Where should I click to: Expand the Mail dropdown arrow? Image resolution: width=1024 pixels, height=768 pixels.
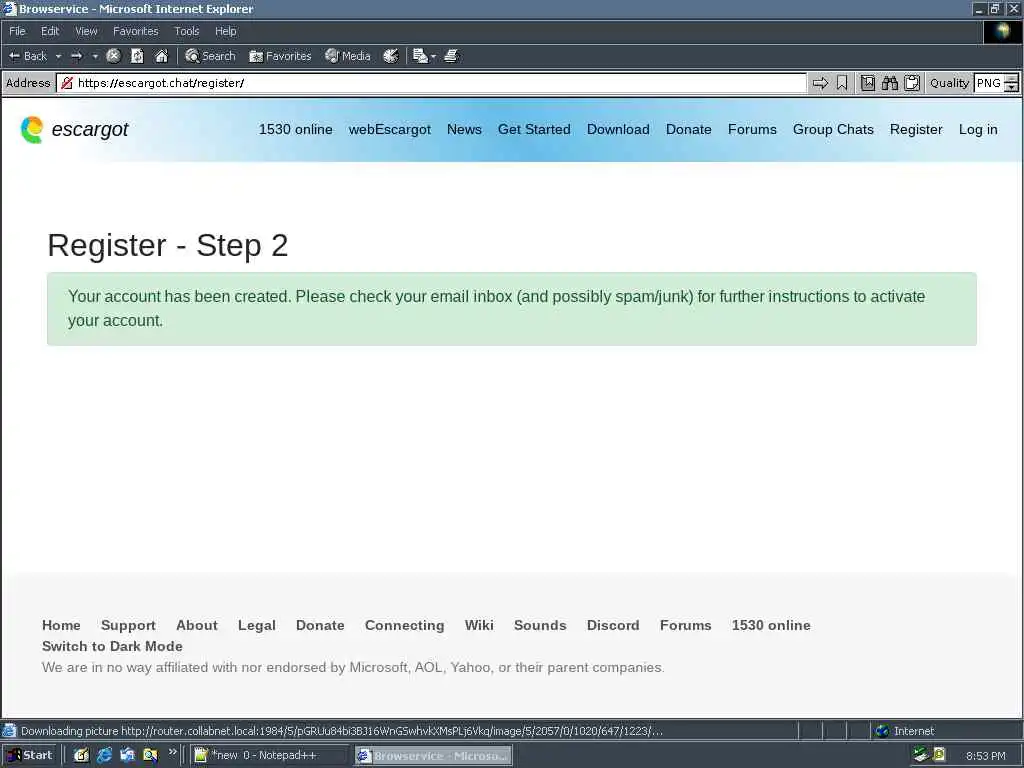[x=433, y=56]
